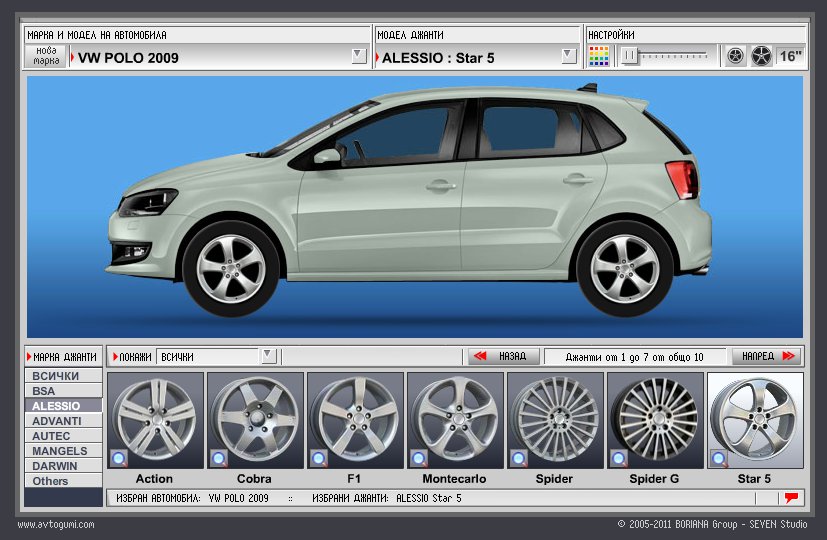Click magnifier icon on Cobra wheel
The width and height of the screenshot is (827, 540).
(219, 458)
